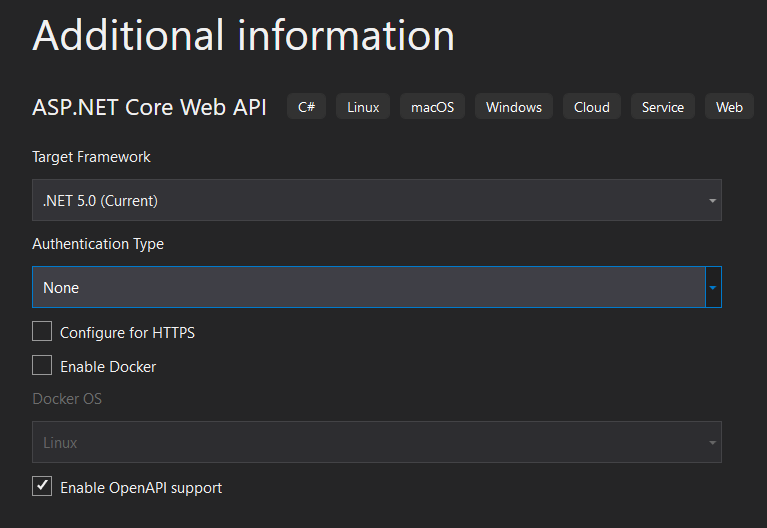Click the Windows platform tag
Image resolution: width=767 pixels, height=528 pixels.
click(514, 107)
